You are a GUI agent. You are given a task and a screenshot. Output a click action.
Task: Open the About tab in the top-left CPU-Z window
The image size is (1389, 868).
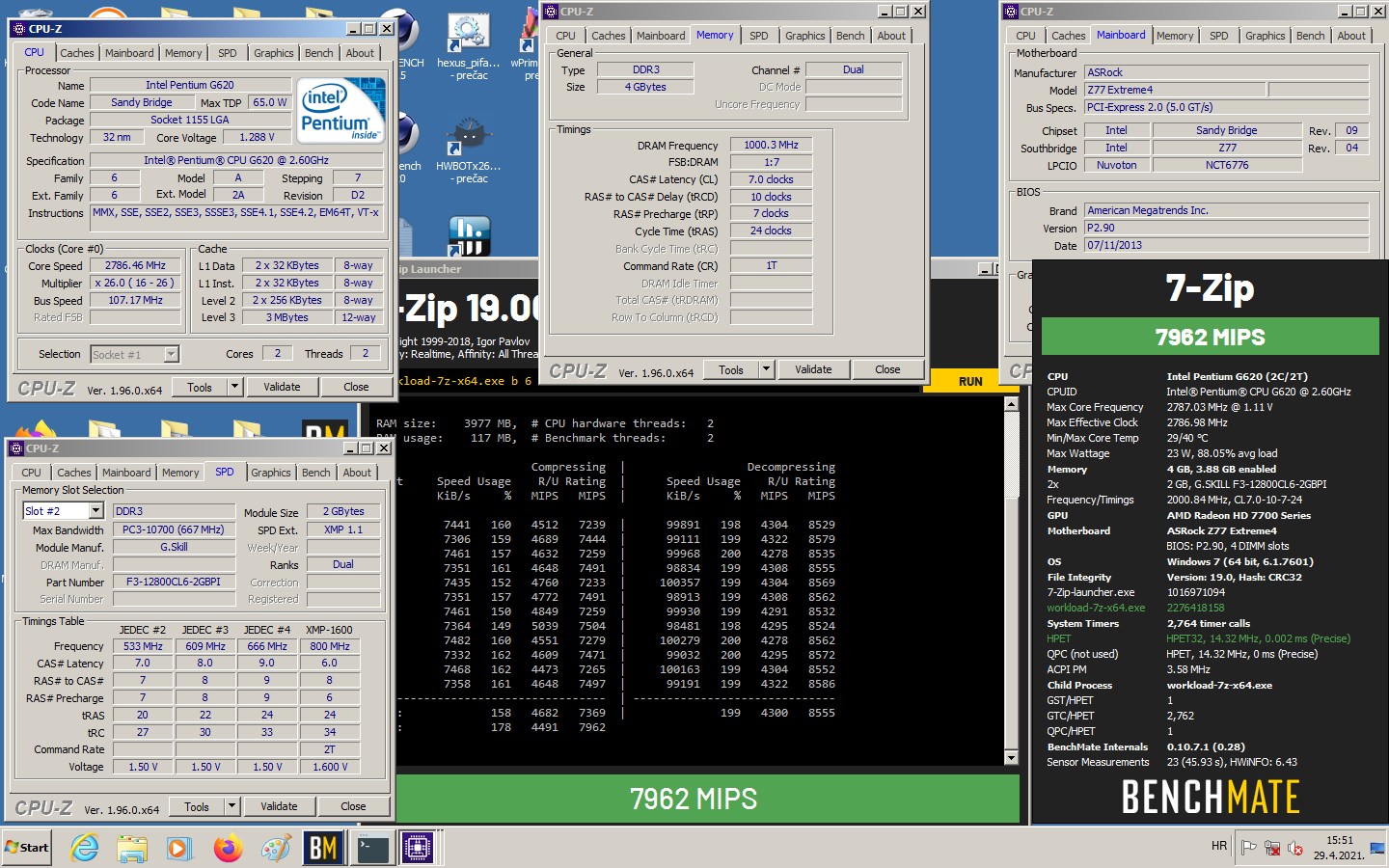360,53
